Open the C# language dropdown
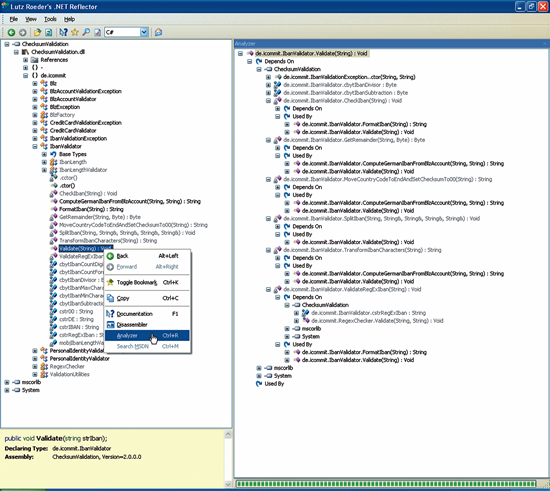The width and height of the screenshot is (550, 491). pyautogui.click(x=144, y=32)
